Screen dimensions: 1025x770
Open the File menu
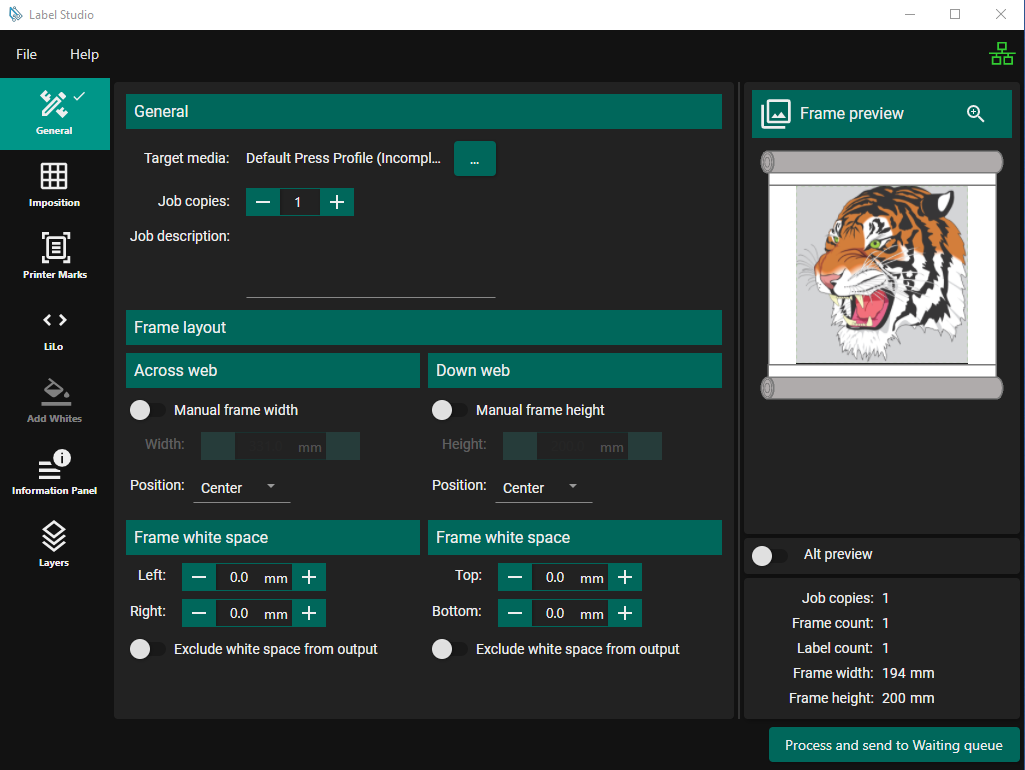tap(26, 55)
